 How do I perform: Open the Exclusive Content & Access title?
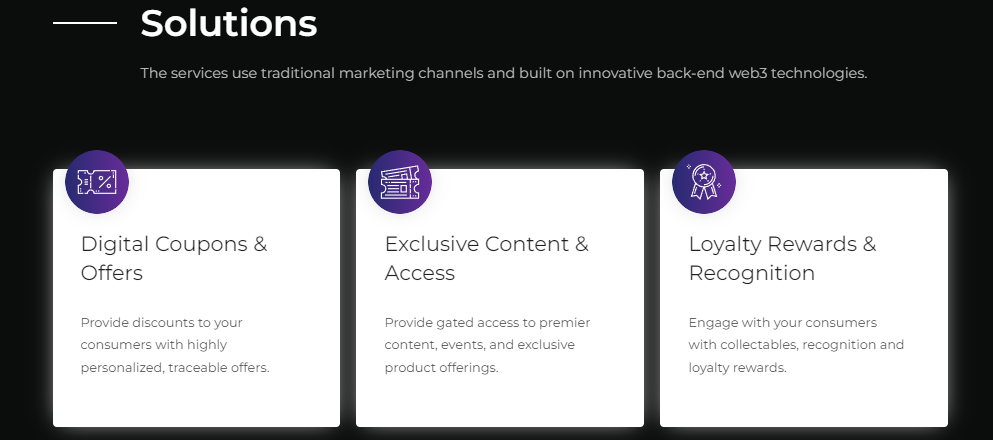pos(486,258)
